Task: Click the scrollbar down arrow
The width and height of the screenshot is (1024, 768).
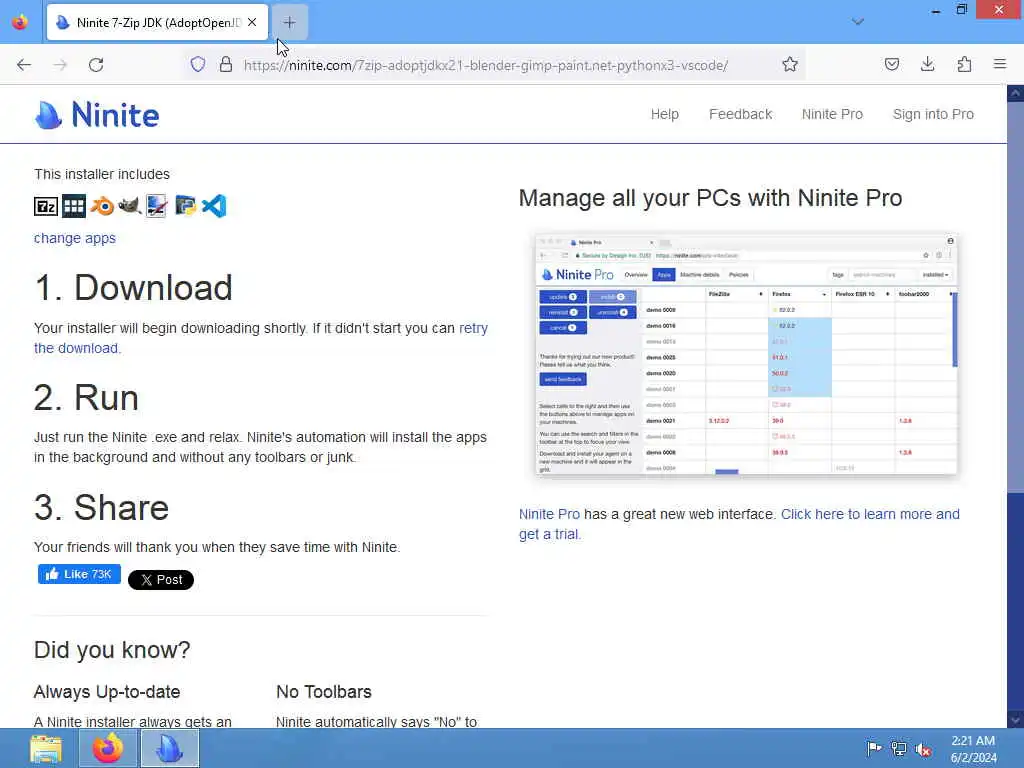Action: 1015,720
